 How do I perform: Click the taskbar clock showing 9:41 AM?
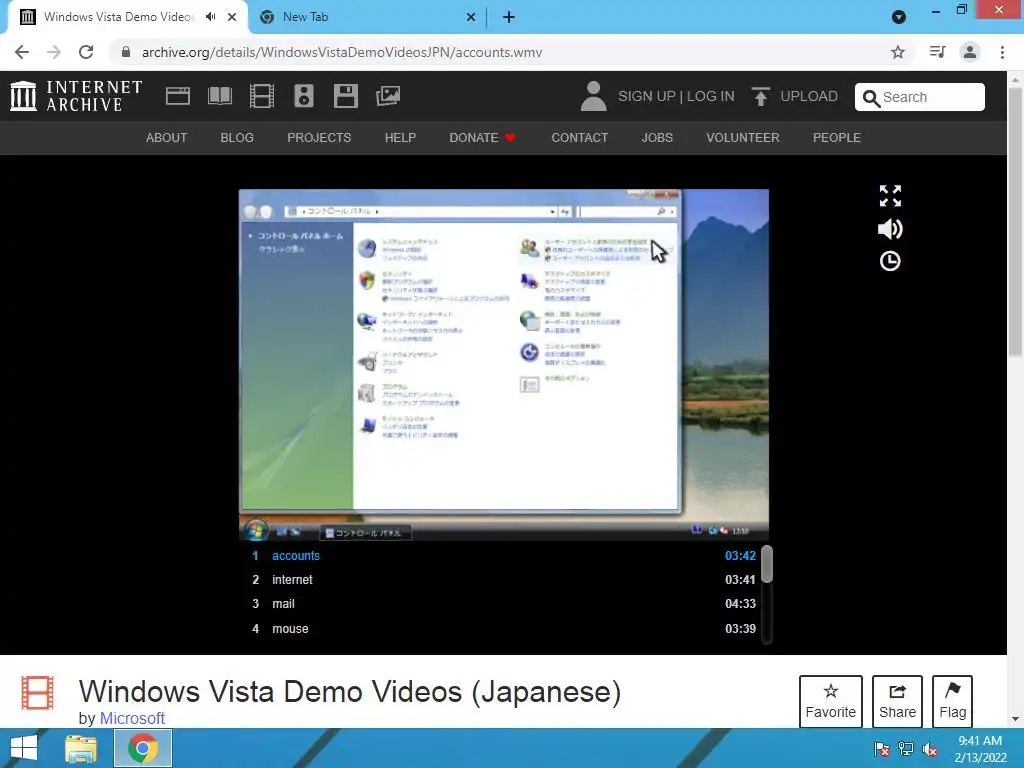(980, 749)
